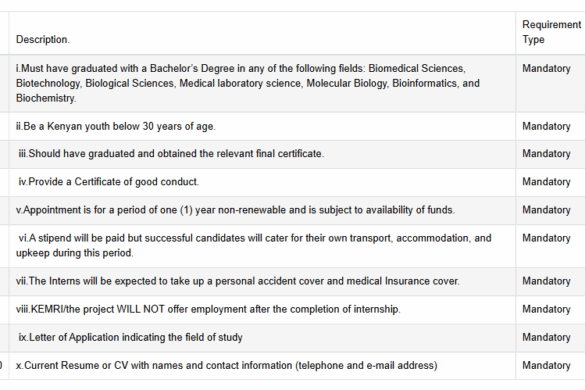Click the Requirement Type column header
Image resolution: width=585 pixels, height=390 pixels.
coord(551,32)
